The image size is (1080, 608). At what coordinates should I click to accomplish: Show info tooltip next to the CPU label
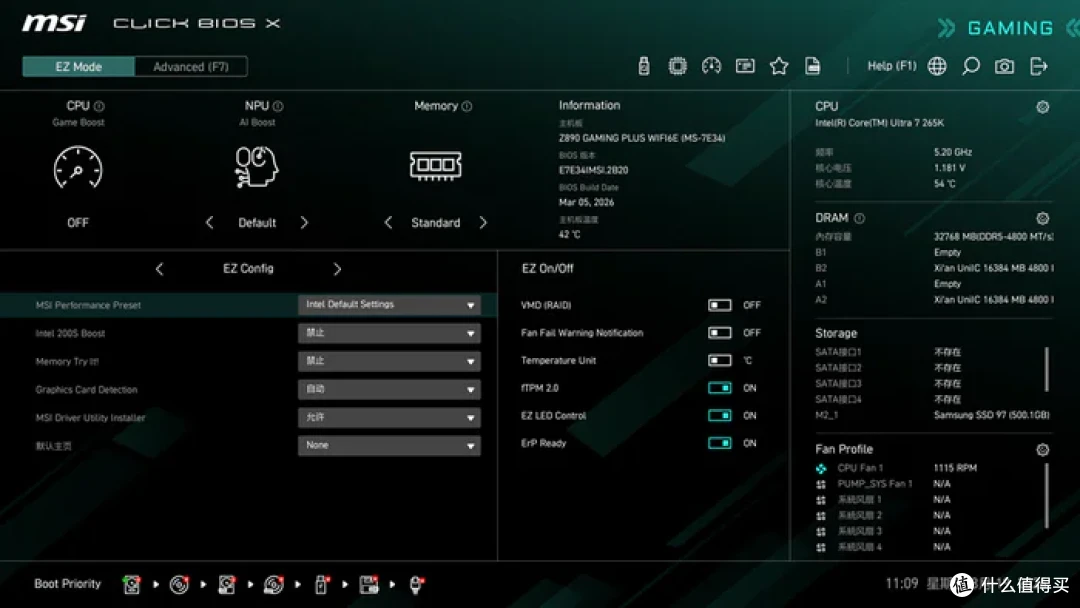point(99,106)
